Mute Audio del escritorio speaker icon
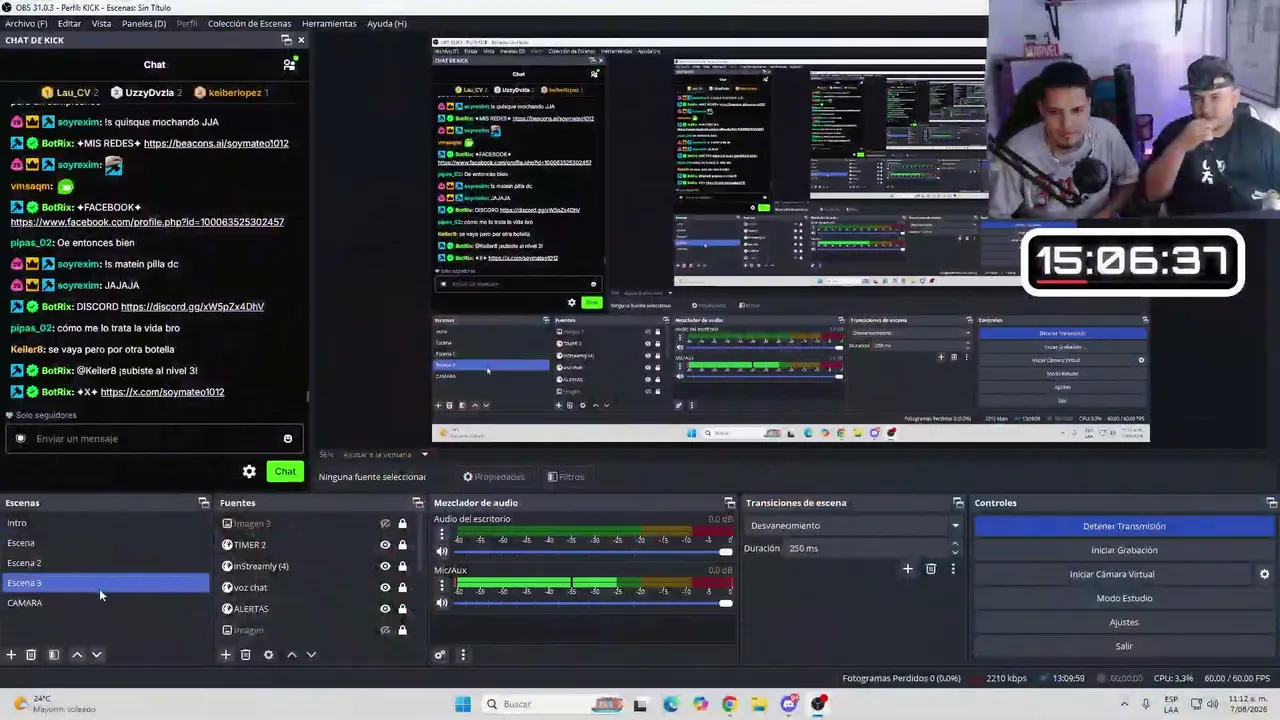 click(x=442, y=552)
